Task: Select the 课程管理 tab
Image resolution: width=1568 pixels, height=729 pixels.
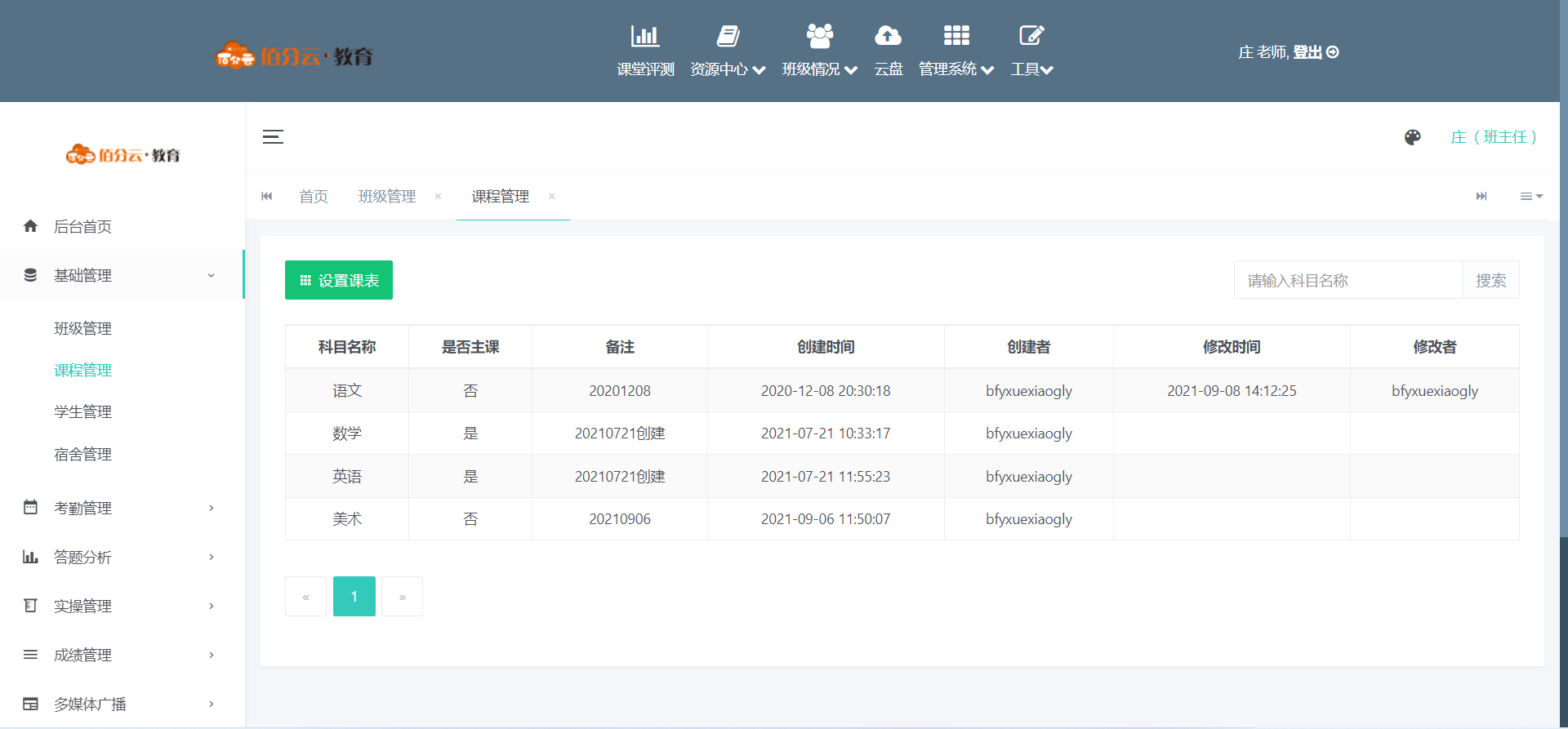Action: [501, 196]
